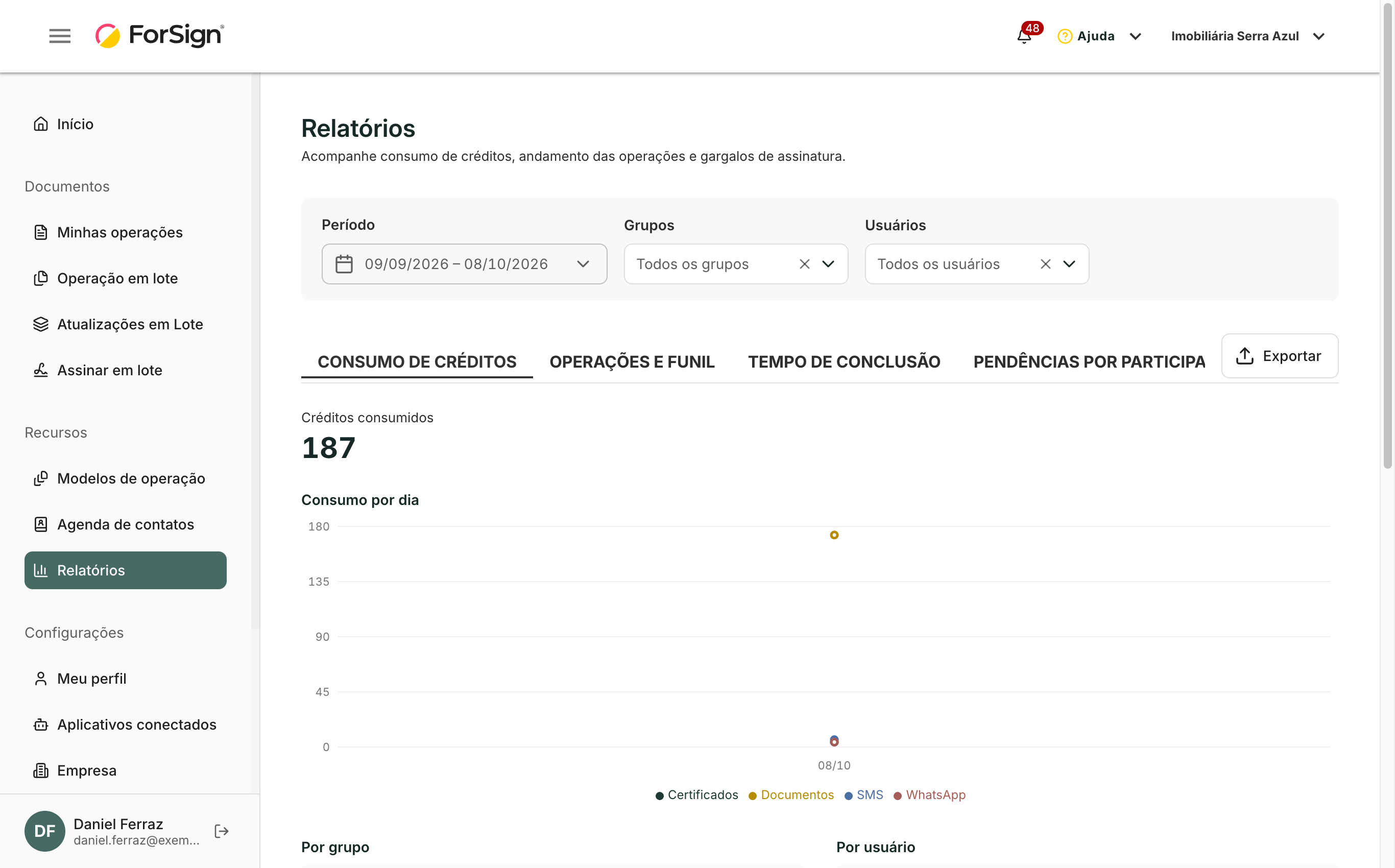Image resolution: width=1395 pixels, height=868 pixels.
Task: Open Operação em lote
Action: (125, 278)
